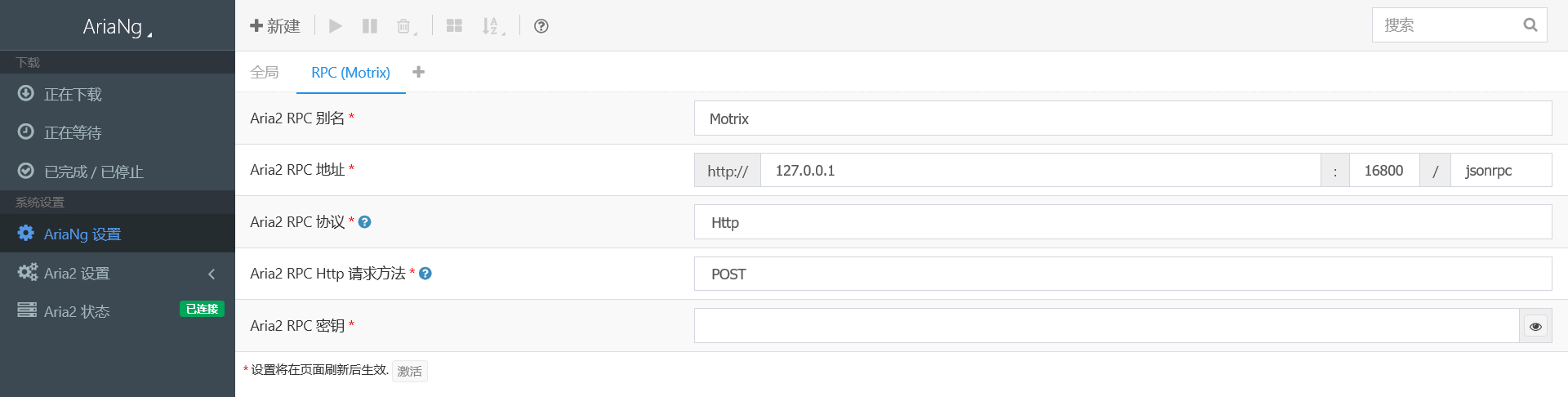This screenshot has height=397, width=1568.
Task: Switch to the 全局 tab
Action: (265, 73)
